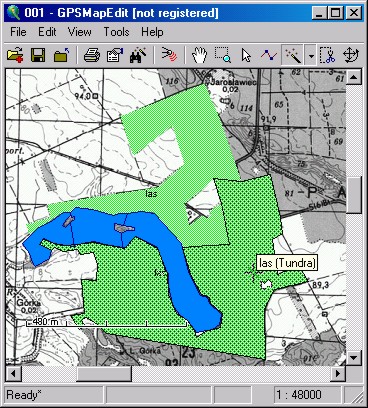Click the 480 m scale bar label
Viewport: 368px width, 408px height.
45,322
